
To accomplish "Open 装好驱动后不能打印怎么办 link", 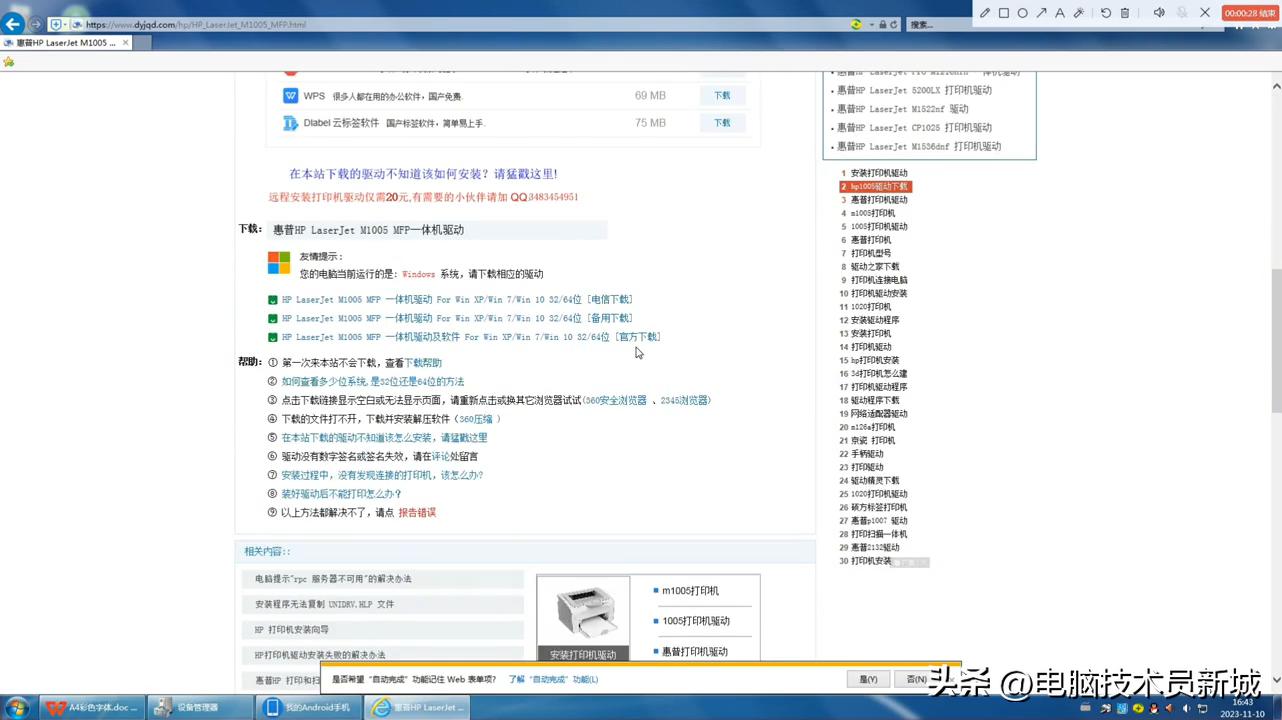I will (x=341, y=494).
